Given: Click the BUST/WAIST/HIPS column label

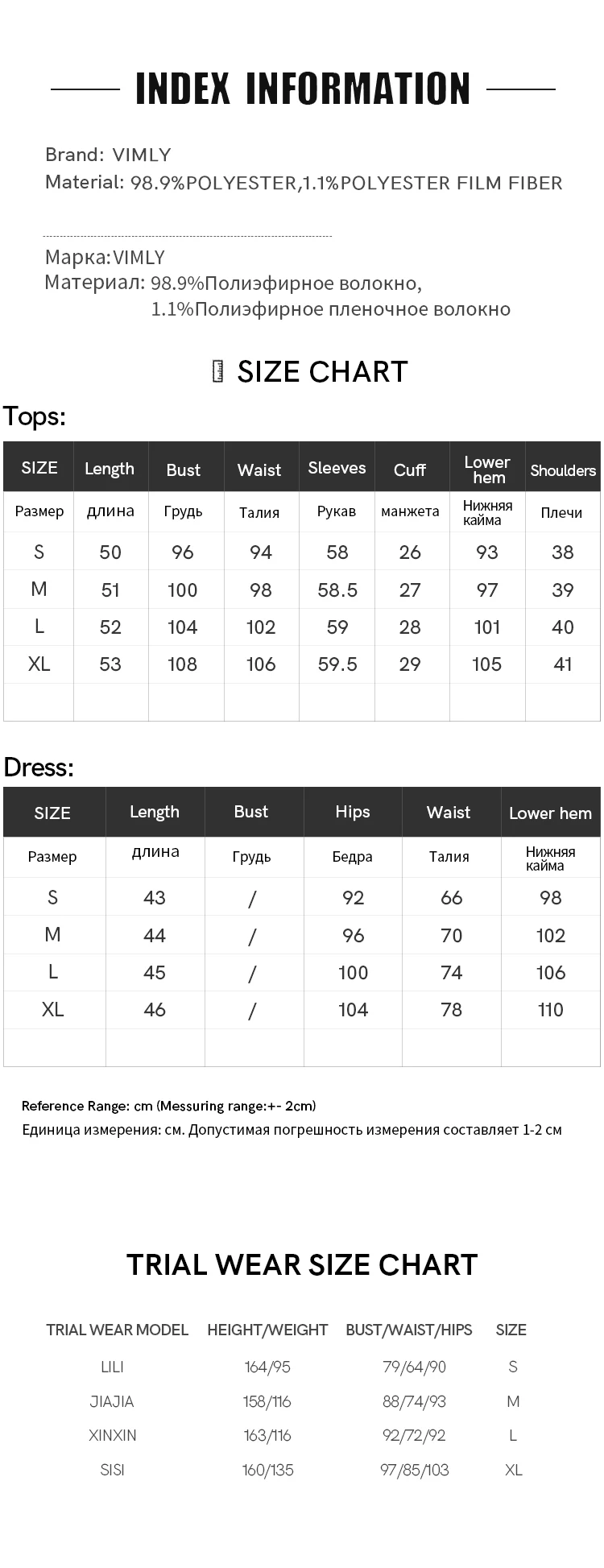Looking at the screenshot, I should pos(409,1330).
